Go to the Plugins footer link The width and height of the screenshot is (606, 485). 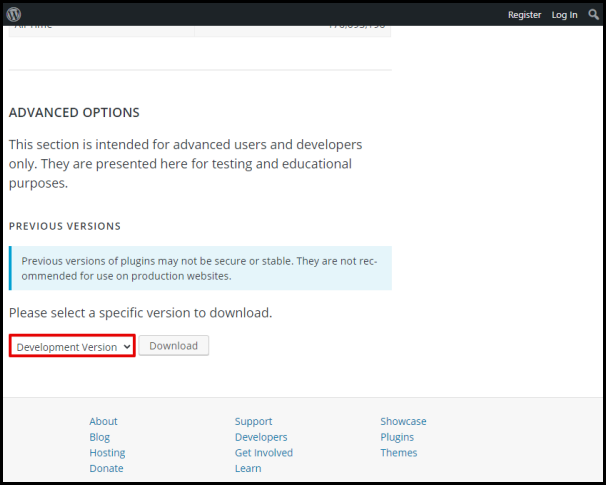(397, 437)
